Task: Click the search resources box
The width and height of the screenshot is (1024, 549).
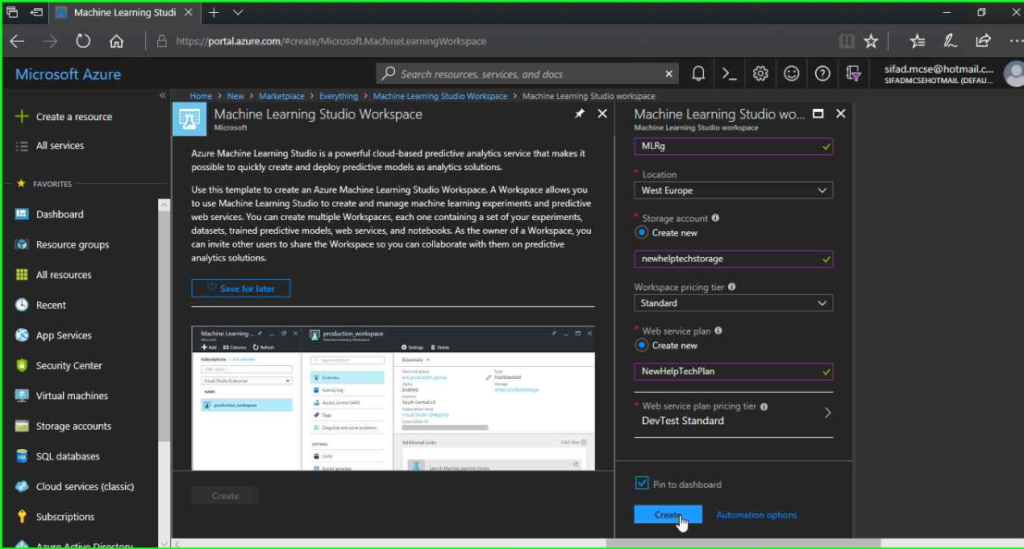Action: tap(527, 74)
